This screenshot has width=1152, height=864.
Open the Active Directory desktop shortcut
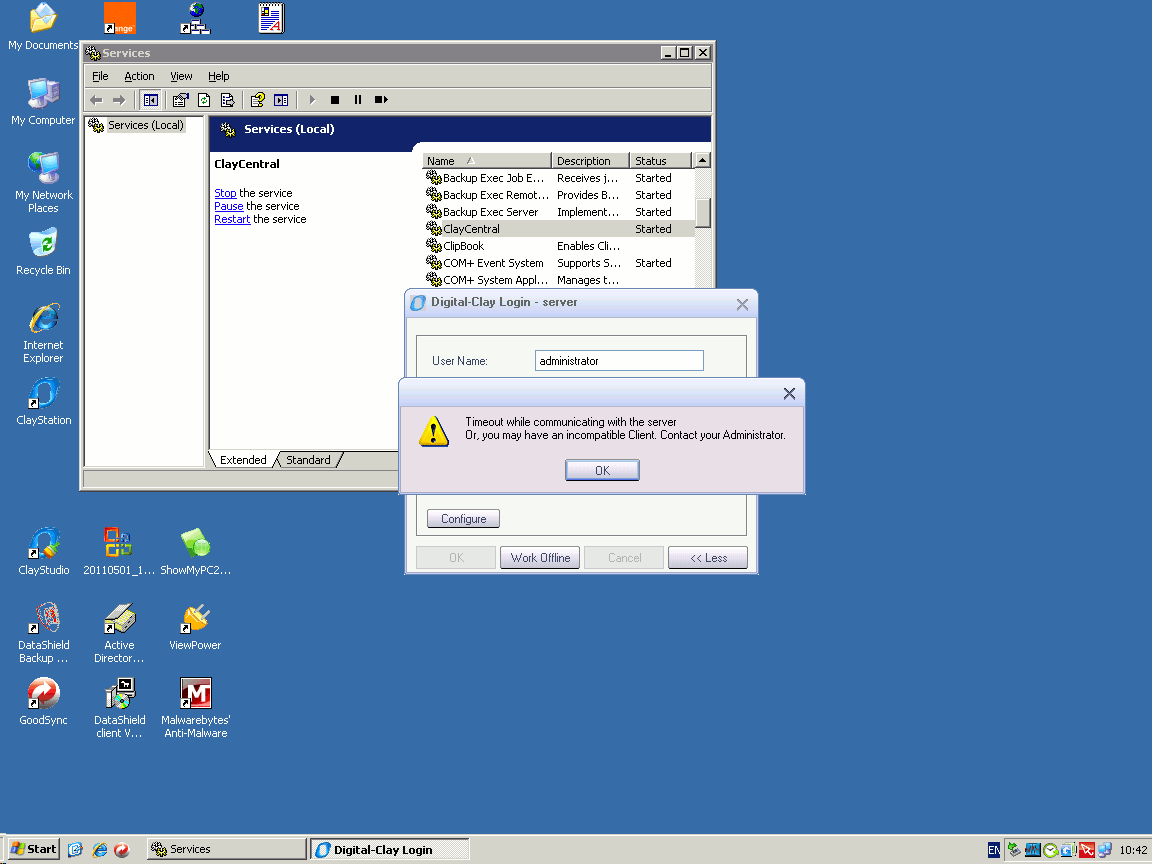point(119,633)
